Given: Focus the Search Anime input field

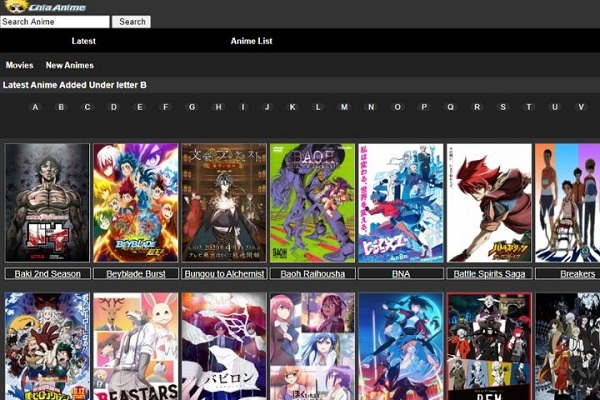Looking at the screenshot, I should point(55,22).
